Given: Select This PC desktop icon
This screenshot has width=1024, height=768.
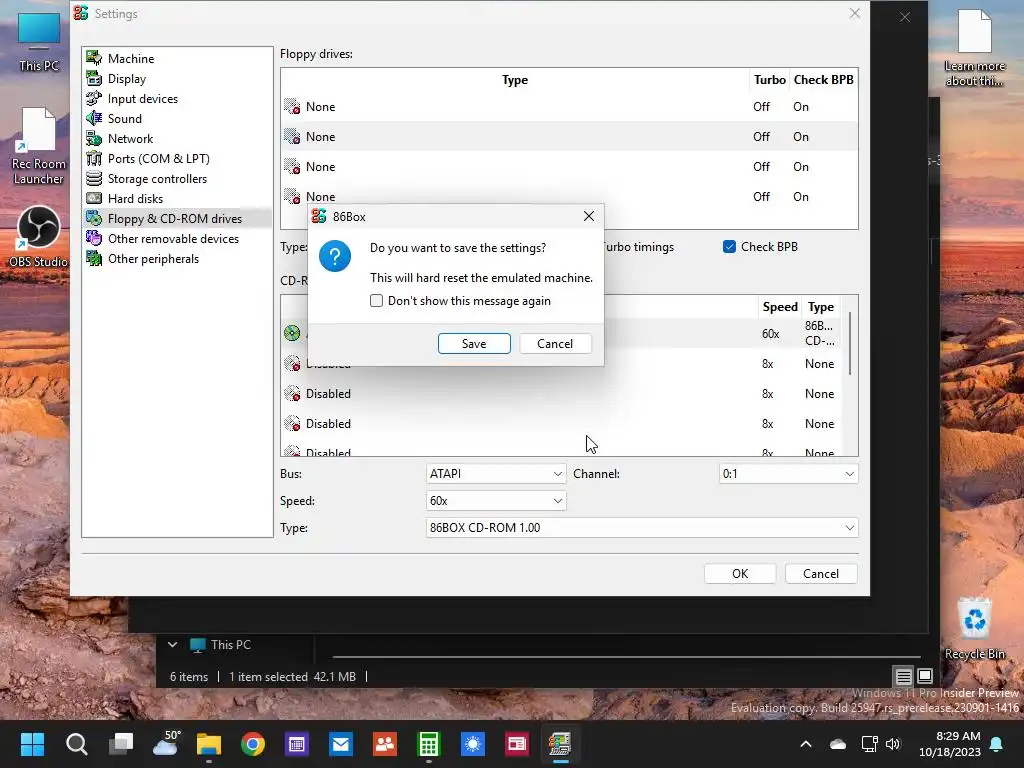Looking at the screenshot, I should click(39, 42).
